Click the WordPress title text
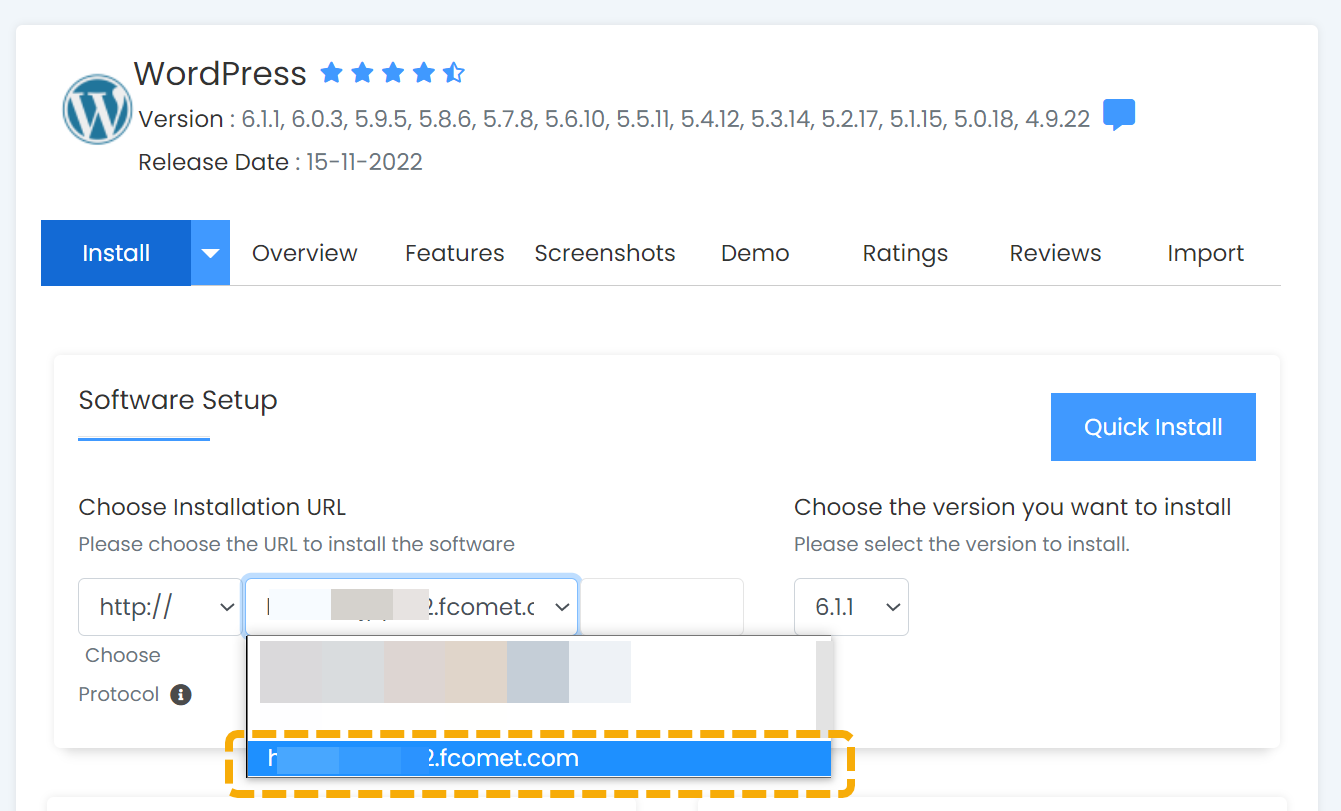Screen dimensions: 1341x811 pos(220,73)
